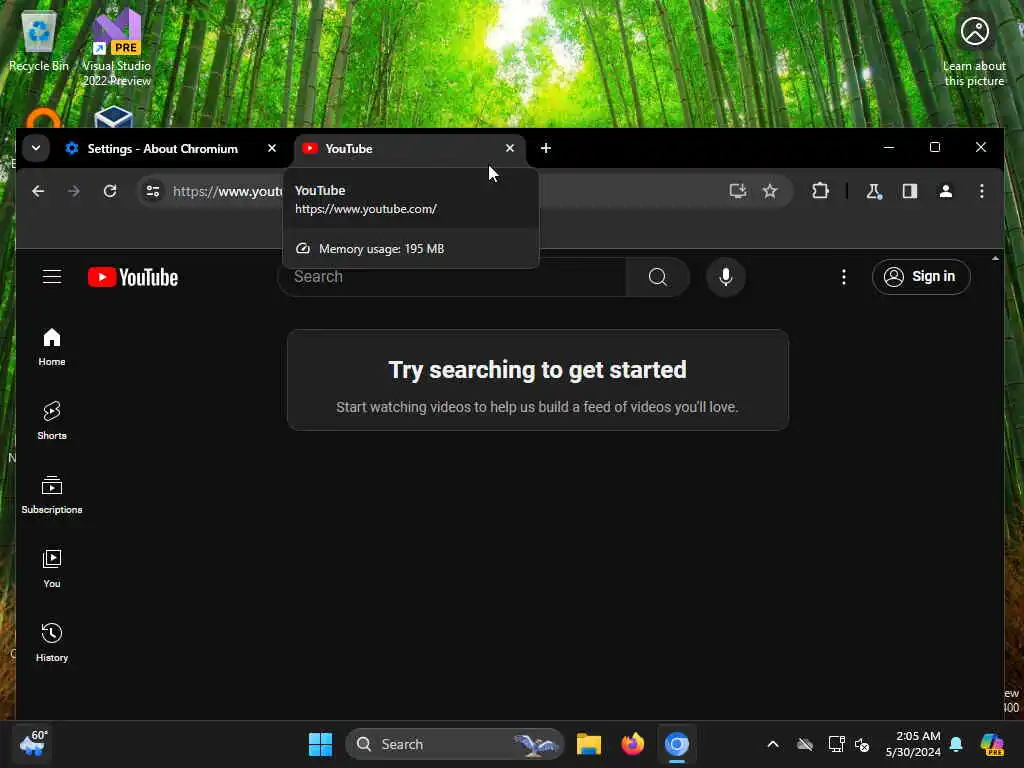The width and height of the screenshot is (1024, 768).
Task: Click the muted volume tray icon
Action: coord(862,744)
